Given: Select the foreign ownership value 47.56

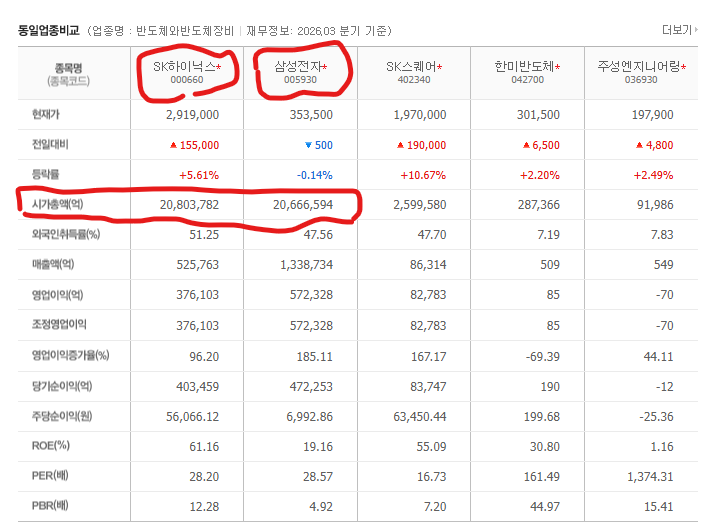Looking at the screenshot, I should [x=318, y=235].
